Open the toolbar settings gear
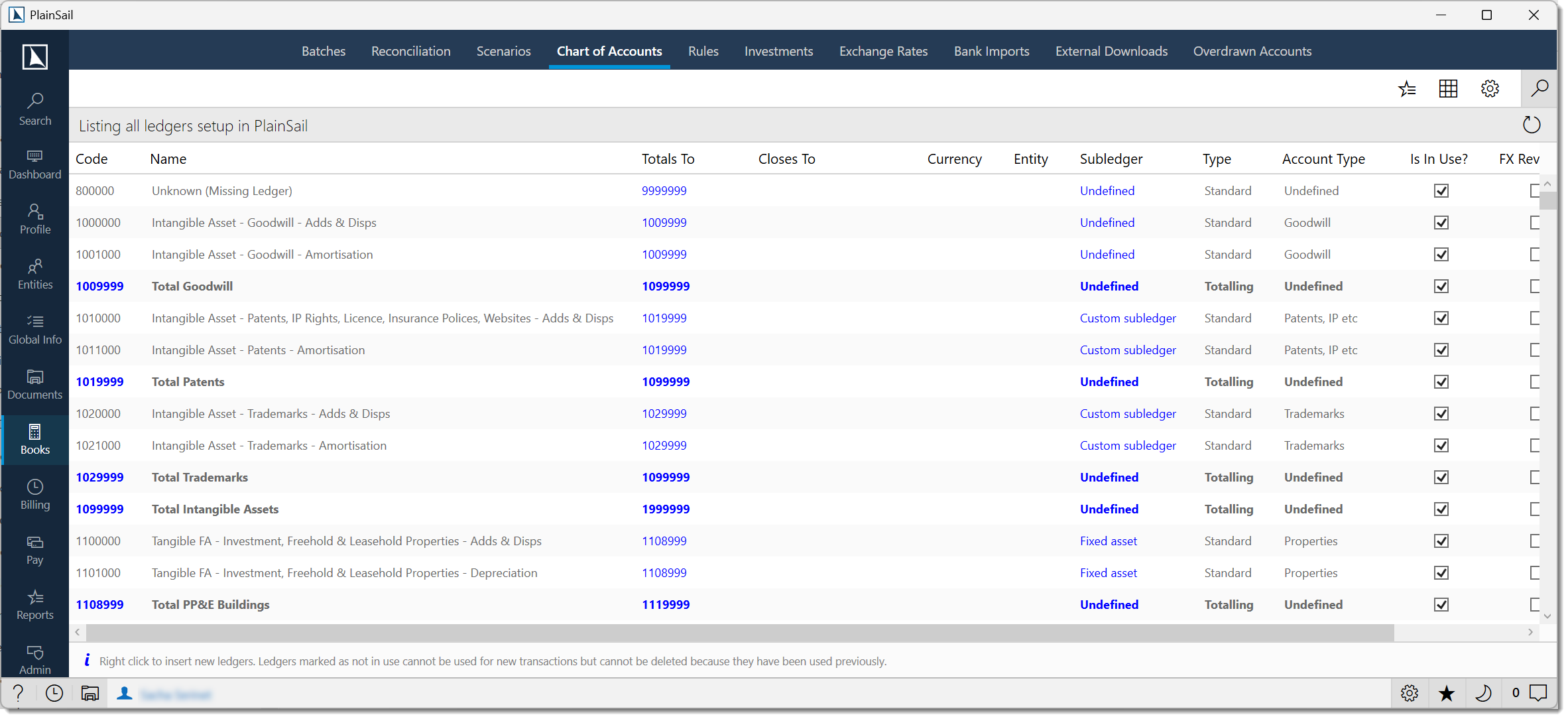 coord(1490,88)
